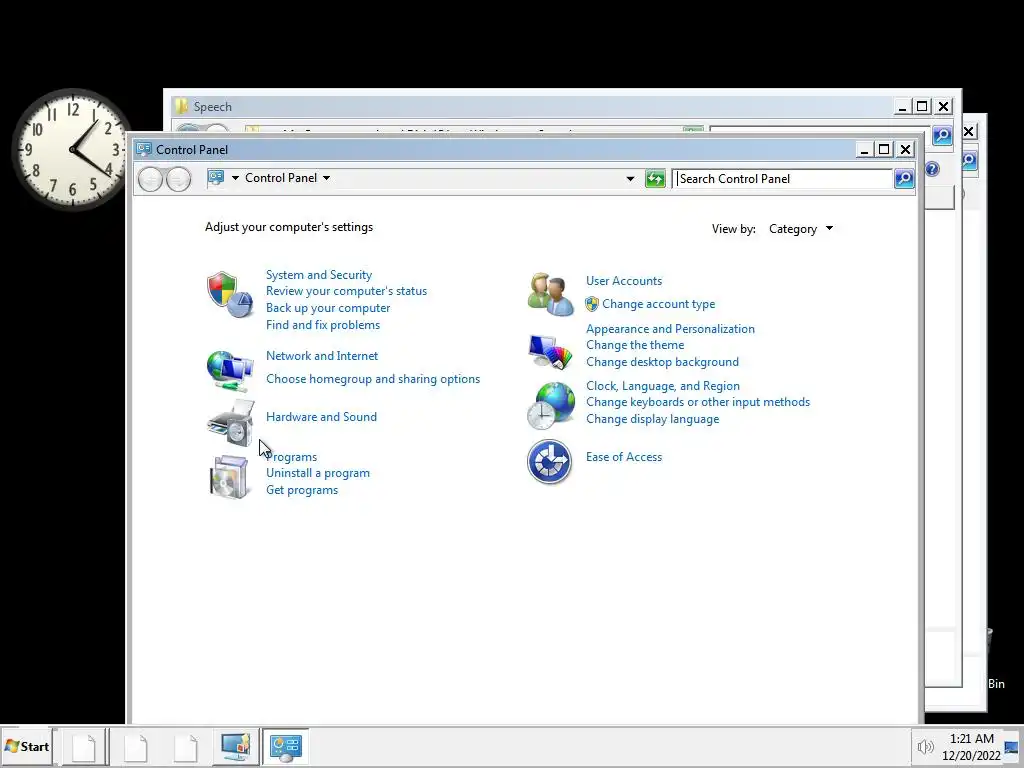Image resolution: width=1024 pixels, height=768 pixels.
Task: Click Change display language
Action: pyautogui.click(x=652, y=419)
